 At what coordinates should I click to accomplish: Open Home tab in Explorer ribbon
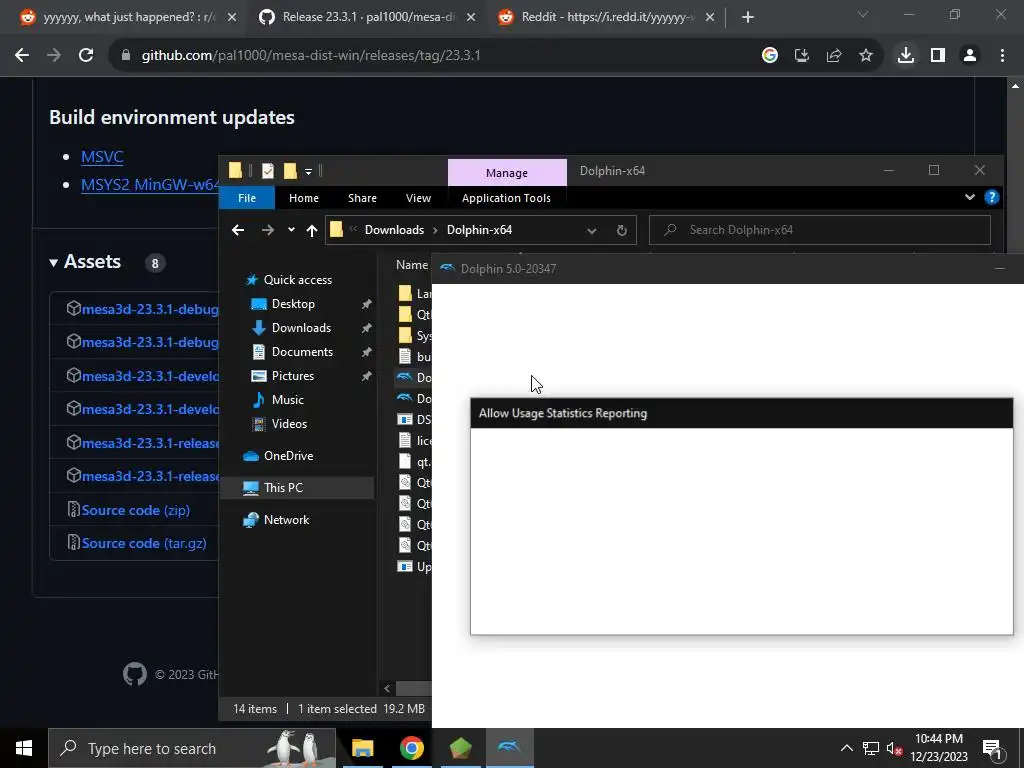click(304, 198)
